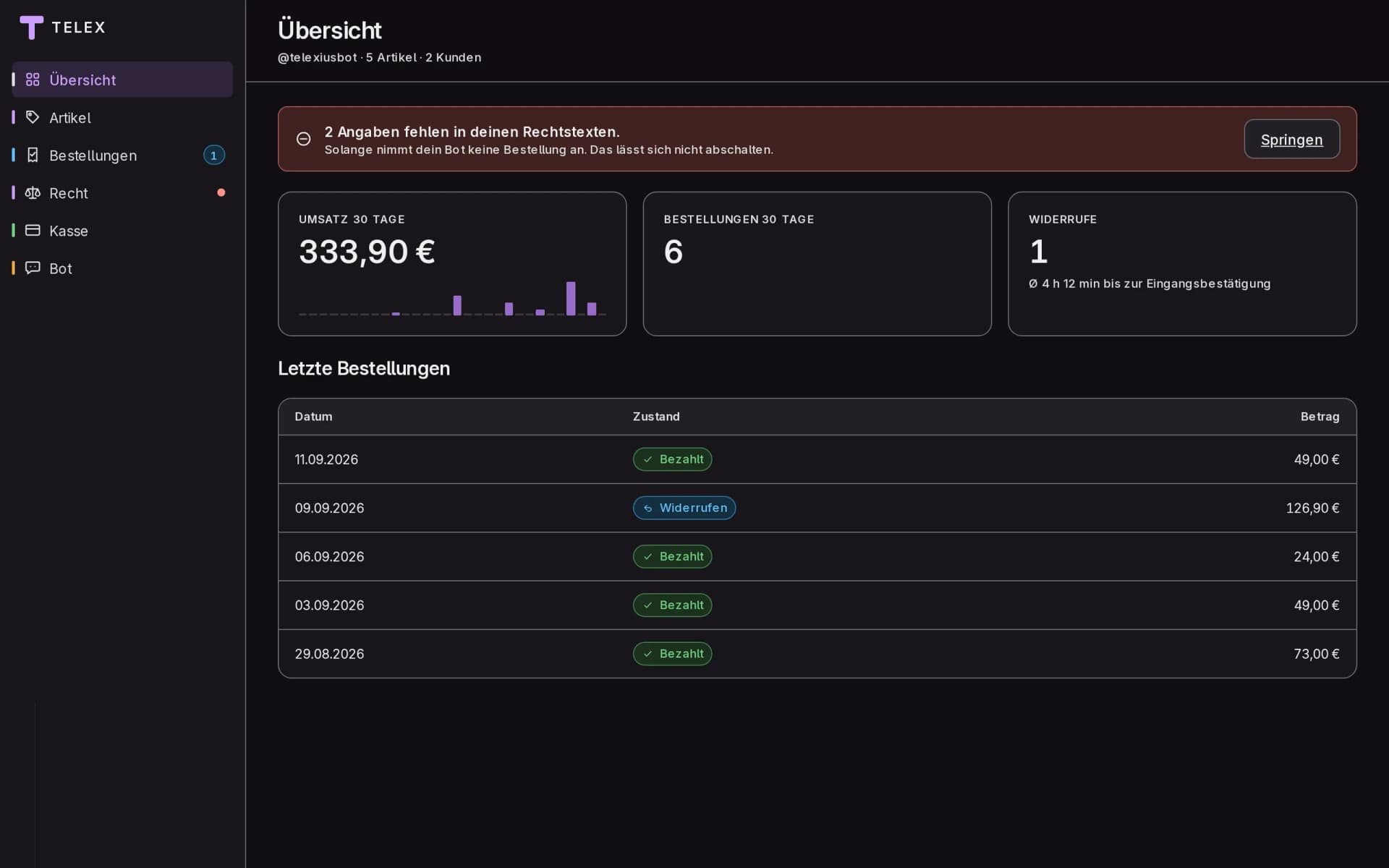Go to Bestellungen in the sidebar

tap(122, 155)
